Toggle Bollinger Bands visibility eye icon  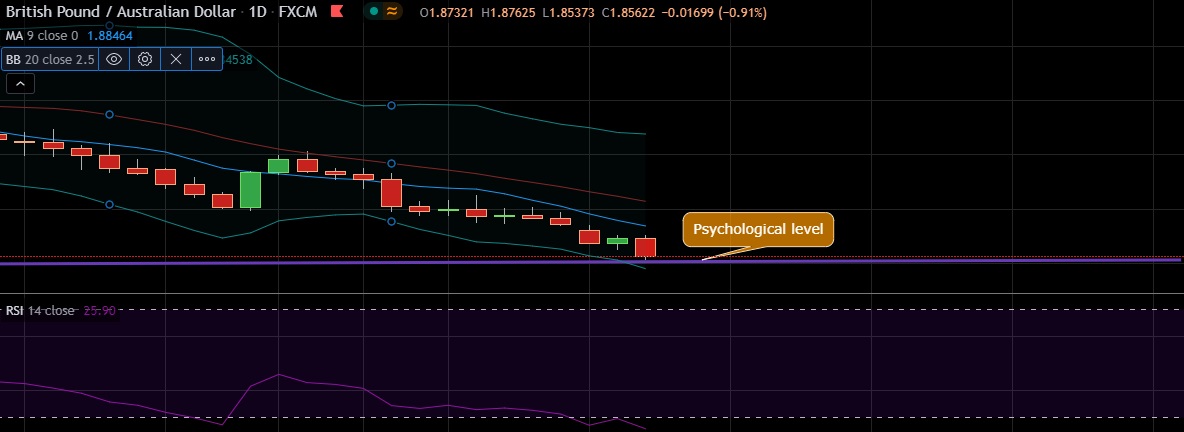114,59
